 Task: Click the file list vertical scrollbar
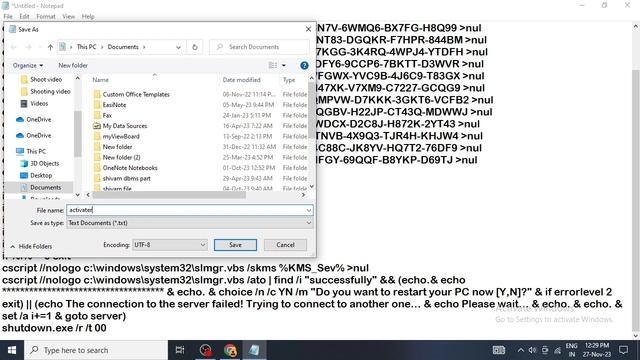pyautogui.click(x=311, y=110)
